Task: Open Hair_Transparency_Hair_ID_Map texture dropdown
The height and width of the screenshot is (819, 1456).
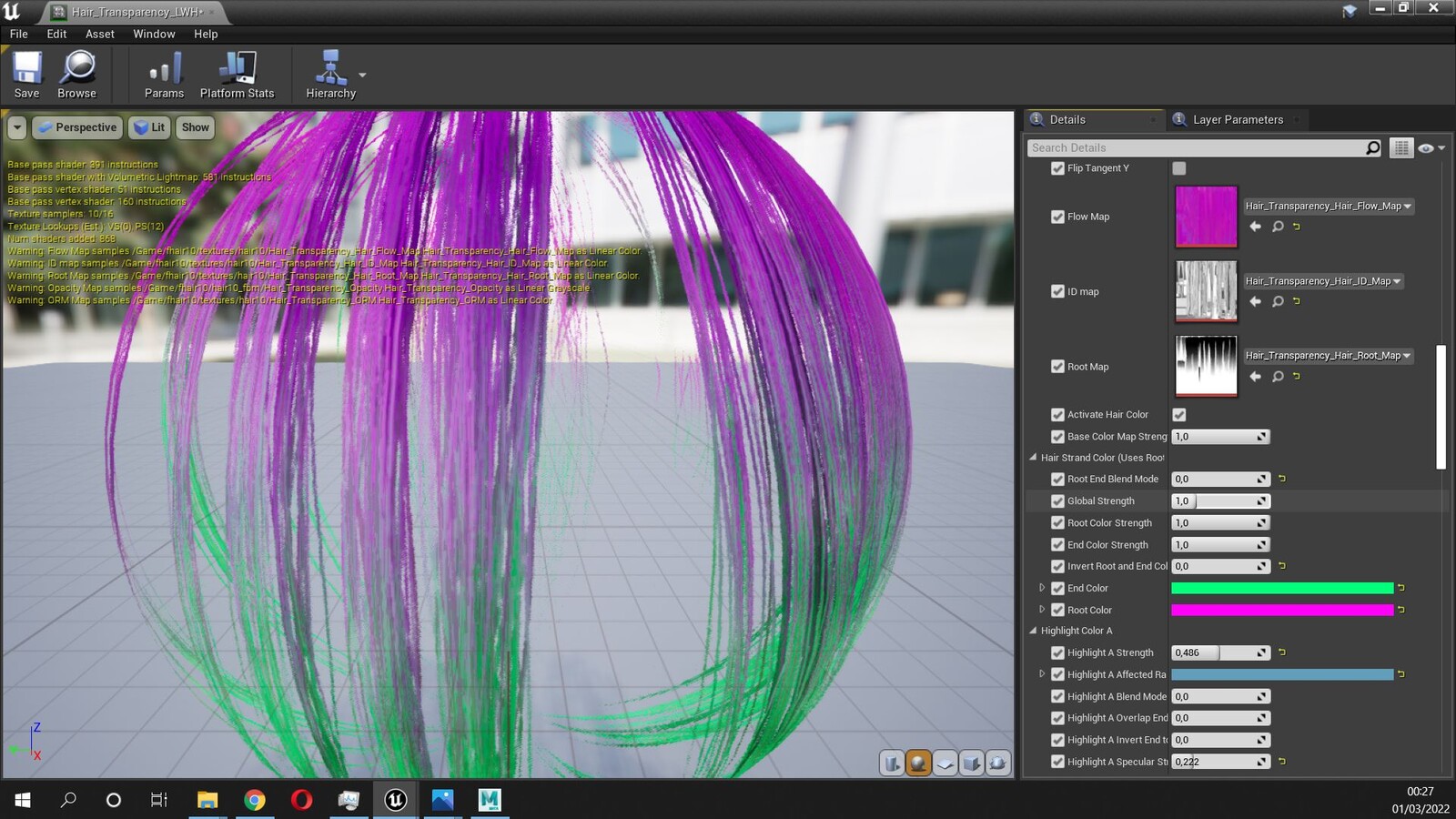Action: click(1323, 281)
